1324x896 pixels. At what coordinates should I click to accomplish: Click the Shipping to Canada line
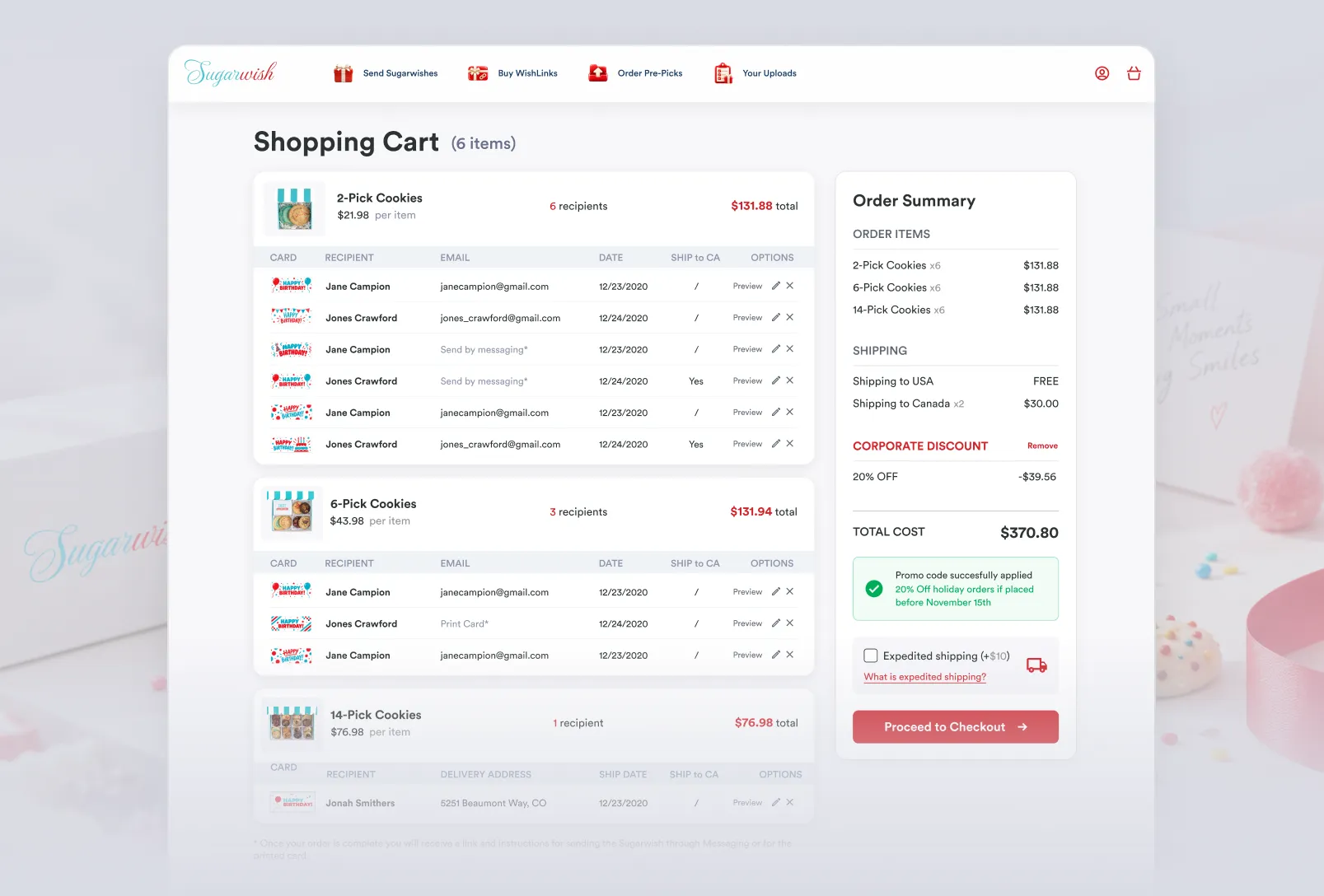(956, 404)
